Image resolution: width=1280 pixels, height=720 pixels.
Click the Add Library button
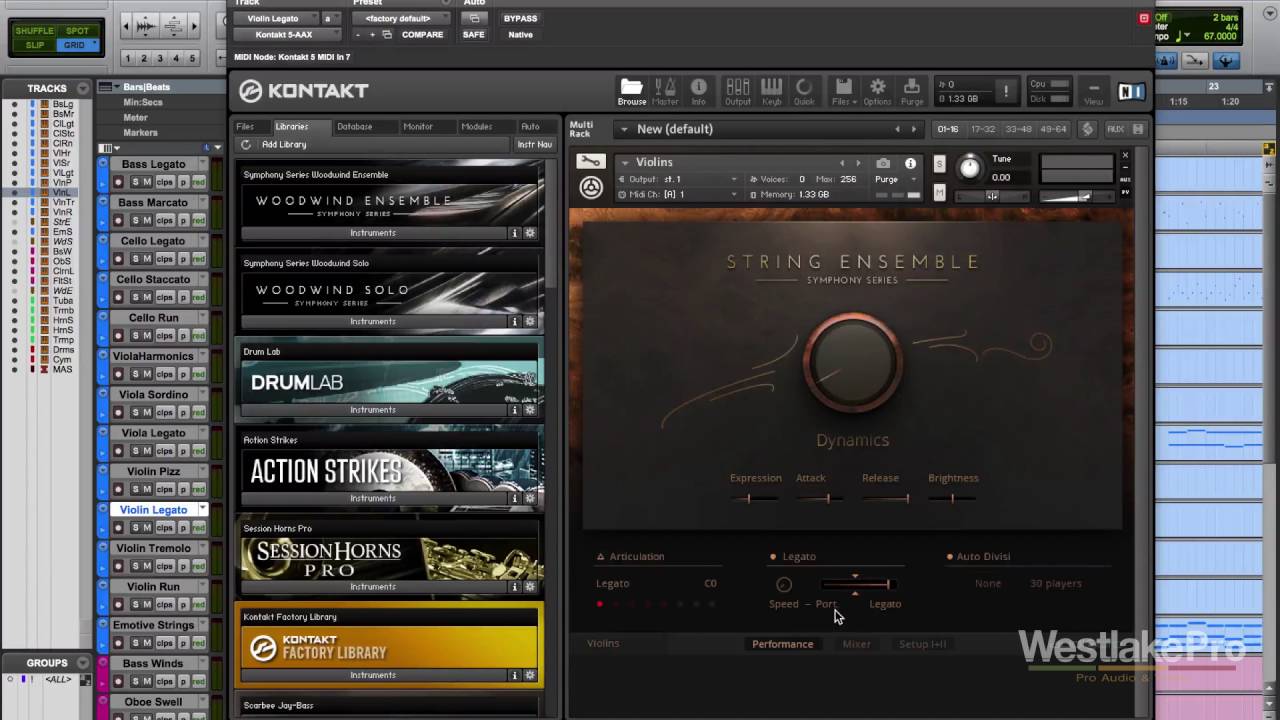[x=284, y=144]
